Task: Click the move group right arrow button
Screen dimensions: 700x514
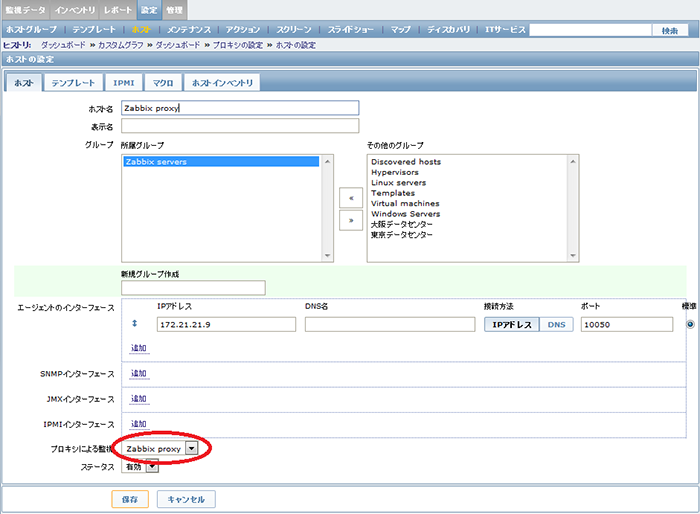Action: [x=350, y=221]
